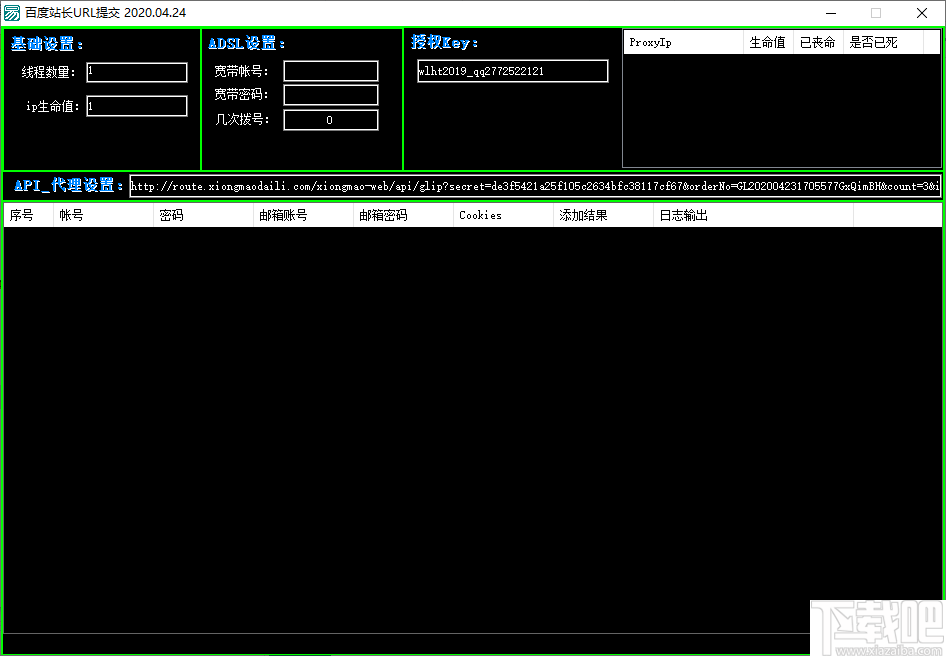The width and height of the screenshot is (946, 656).
Task: Maximize the 百度站长URL提交 window
Action: pos(876,13)
